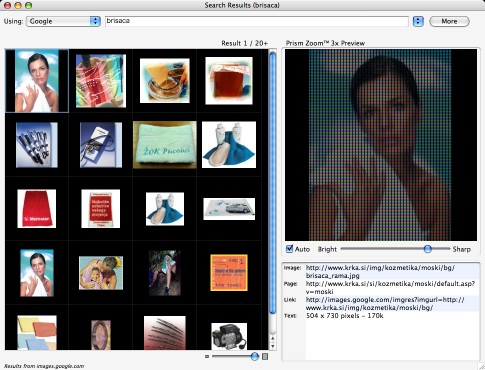Select the colorful striped beach towel thumbnail

point(101,81)
